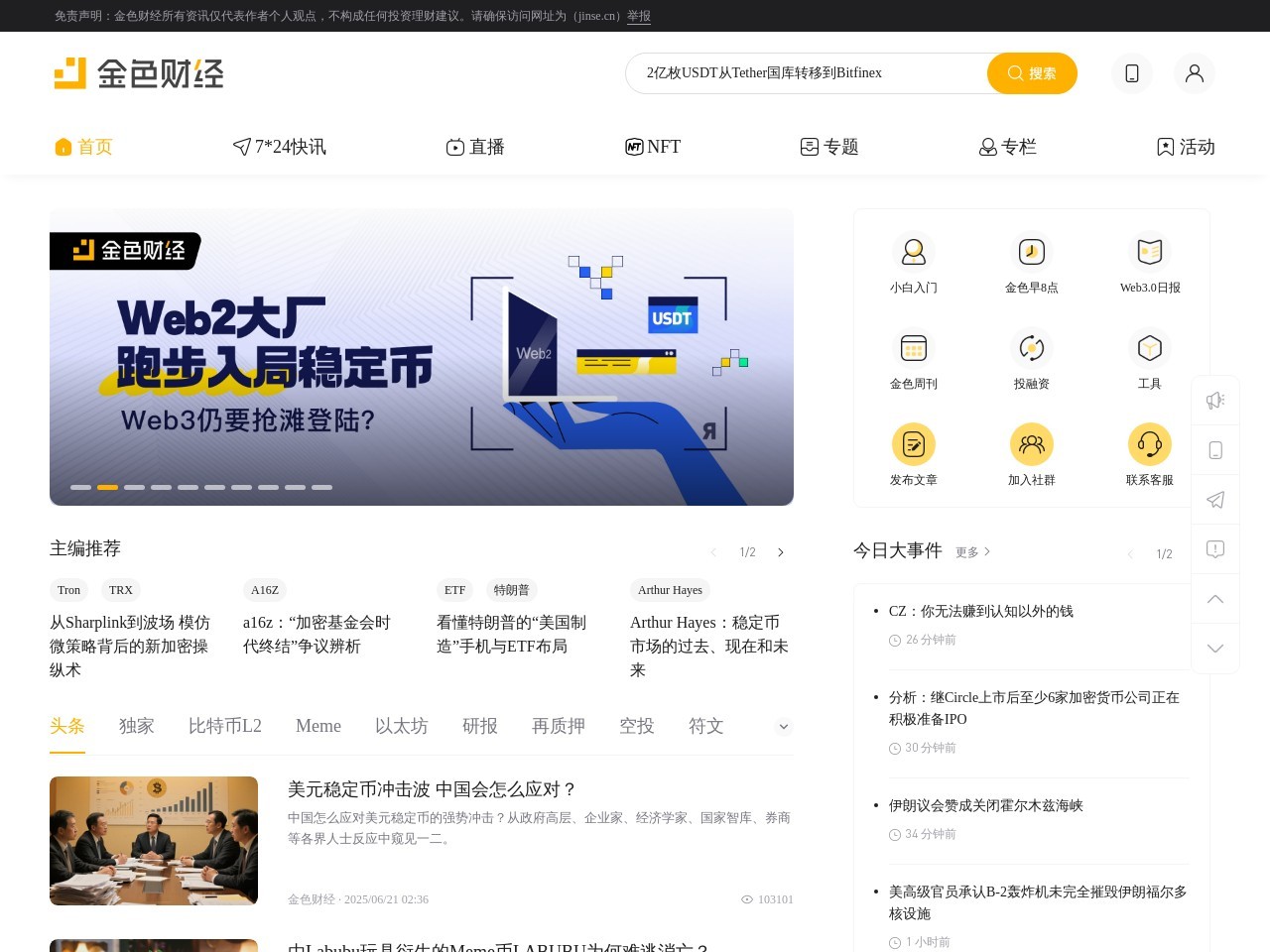Go to next page of 主编推荐

781,552
